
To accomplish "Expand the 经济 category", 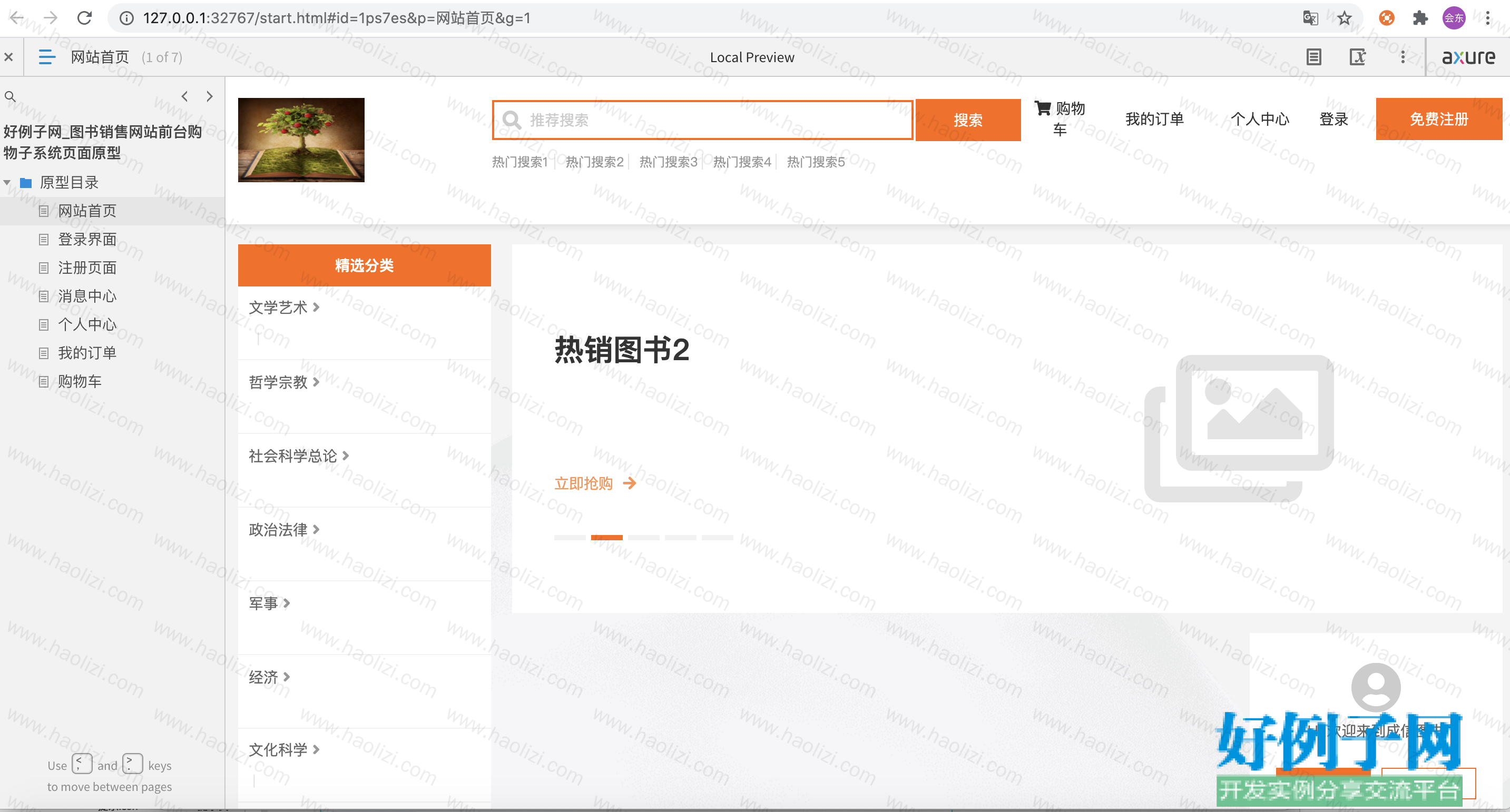I will pyautogui.click(x=270, y=678).
